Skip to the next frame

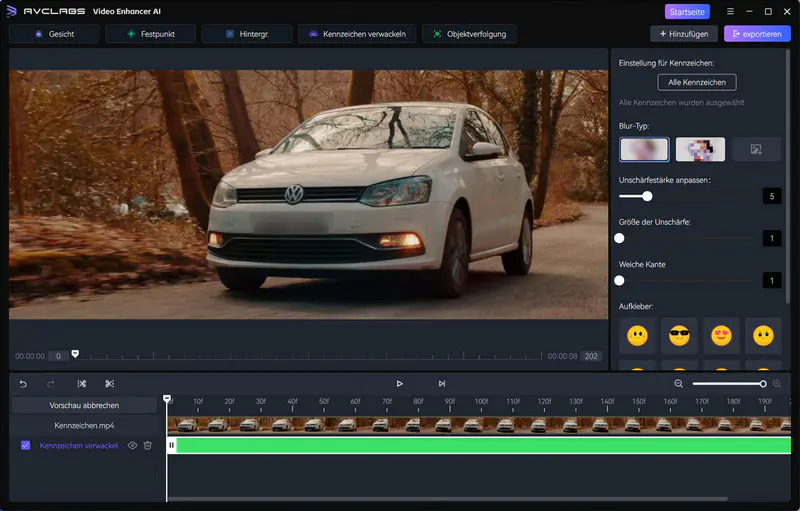441,384
